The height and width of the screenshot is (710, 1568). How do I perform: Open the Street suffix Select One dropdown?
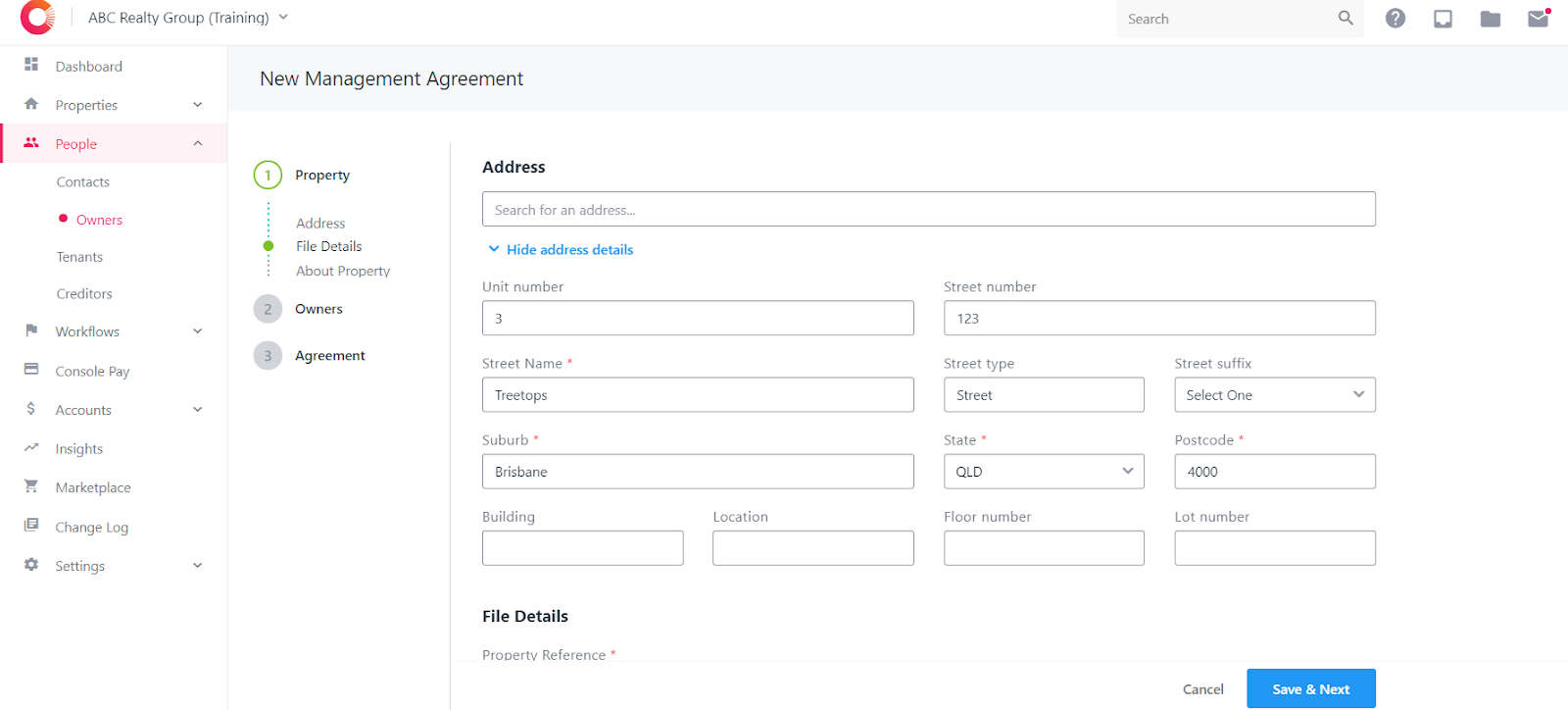pos(1275,395)
